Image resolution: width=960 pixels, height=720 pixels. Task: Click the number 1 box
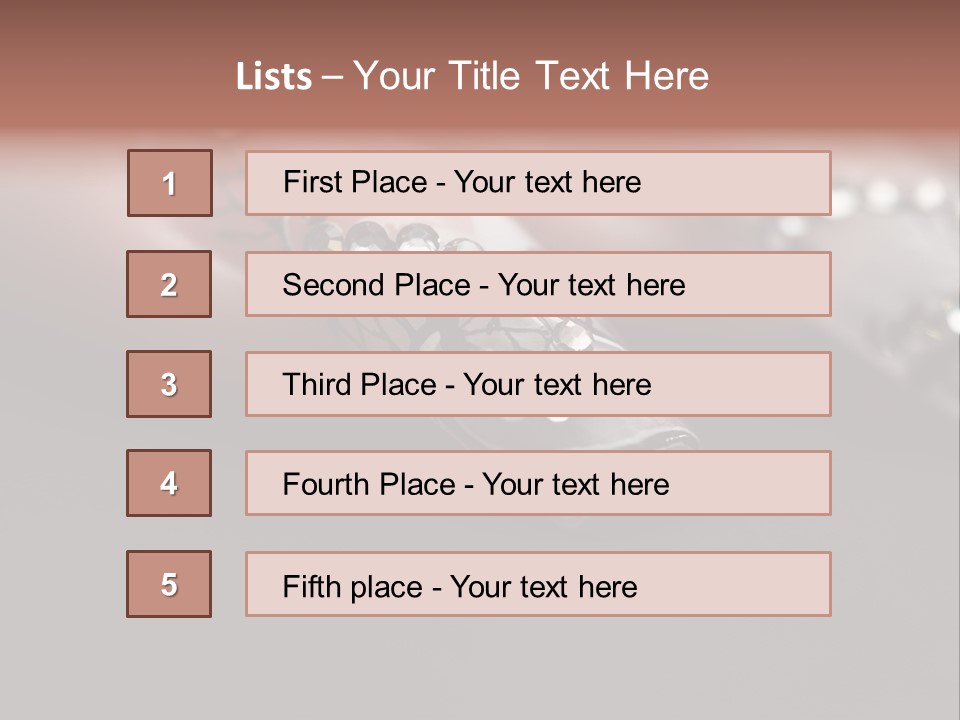tap(170, 183)
